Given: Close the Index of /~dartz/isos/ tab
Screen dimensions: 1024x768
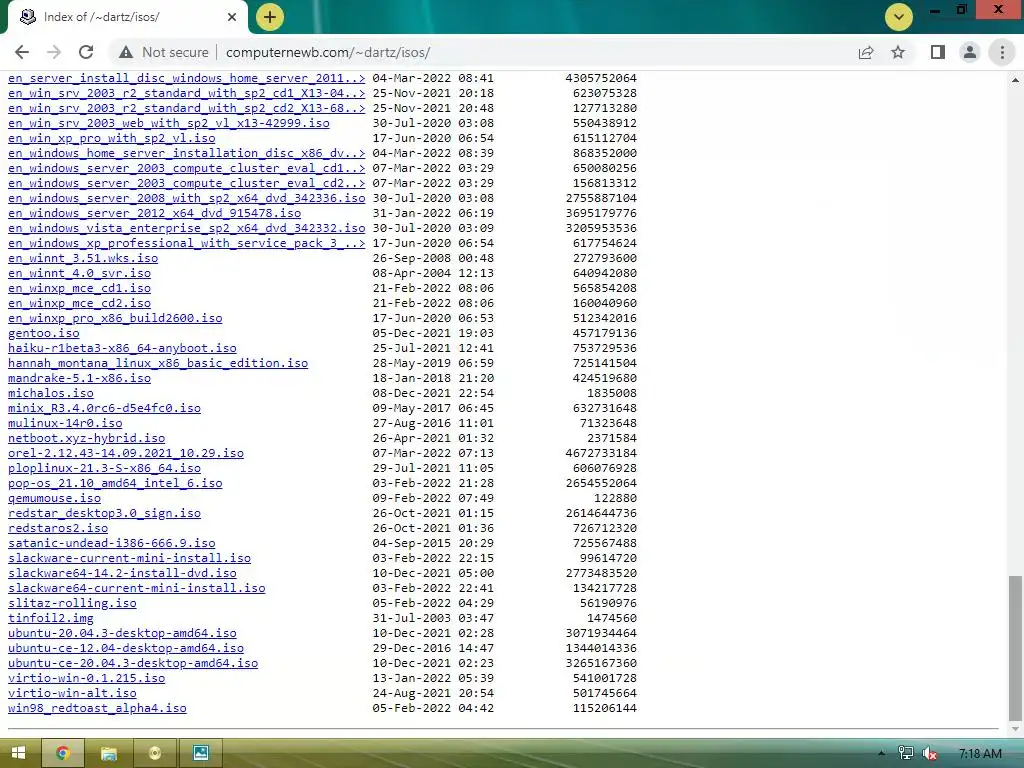Looking at the screenshot, I should [232, 17].
